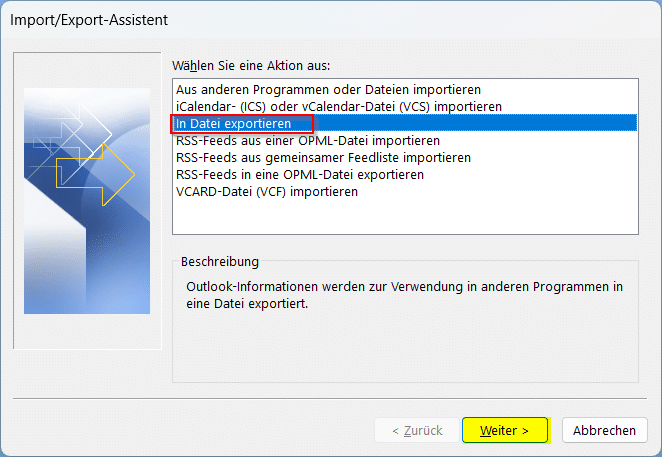
Task: Select "Aus anderen Programmen oder Dateien importieren"
Action: (x=328, y=89)
